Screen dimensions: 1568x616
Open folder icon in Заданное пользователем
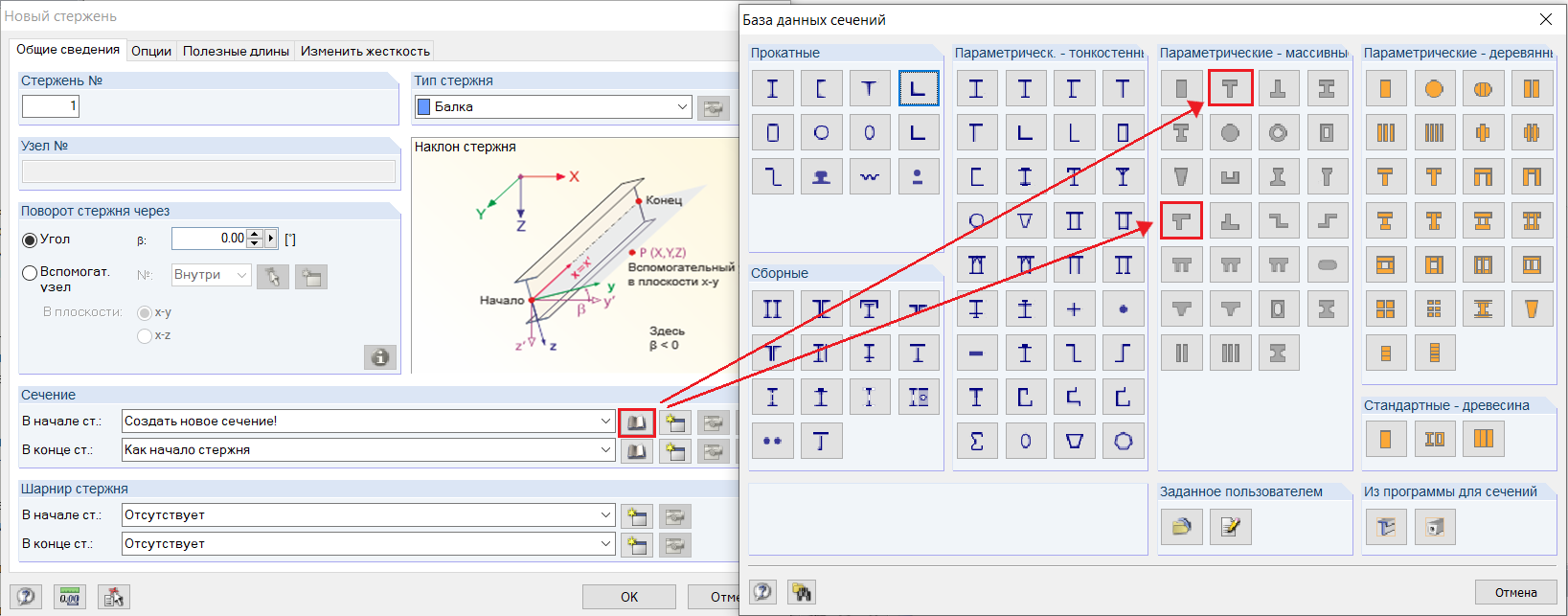tap(1181, 526)
